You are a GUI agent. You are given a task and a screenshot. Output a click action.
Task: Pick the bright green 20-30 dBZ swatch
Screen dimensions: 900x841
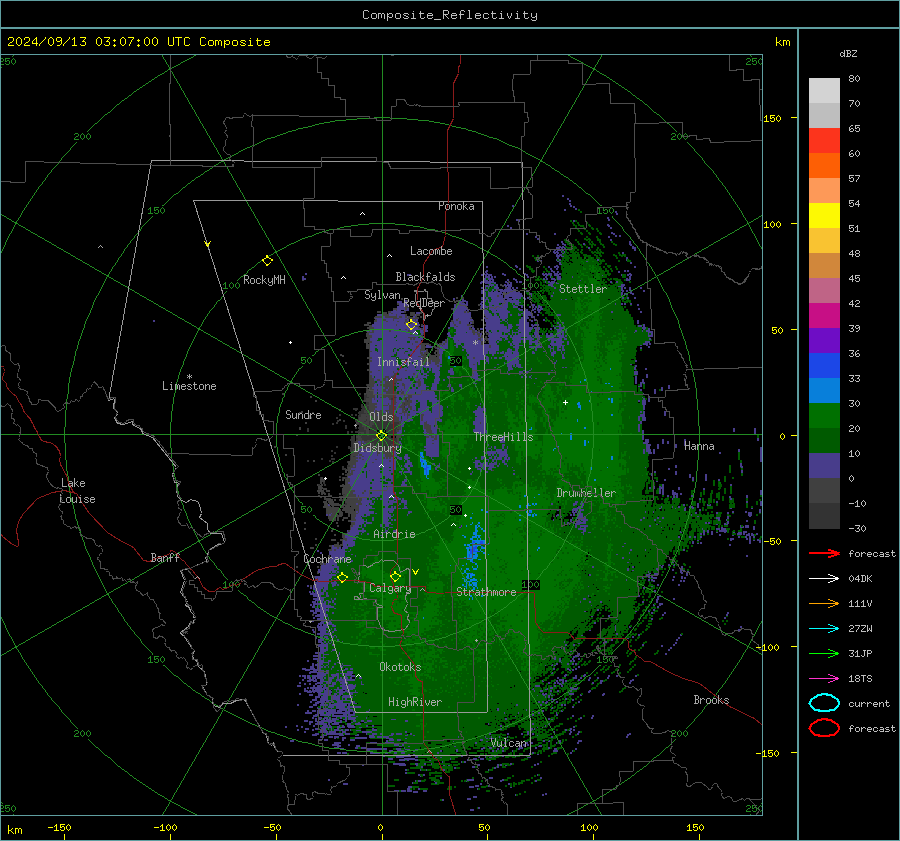824,416
